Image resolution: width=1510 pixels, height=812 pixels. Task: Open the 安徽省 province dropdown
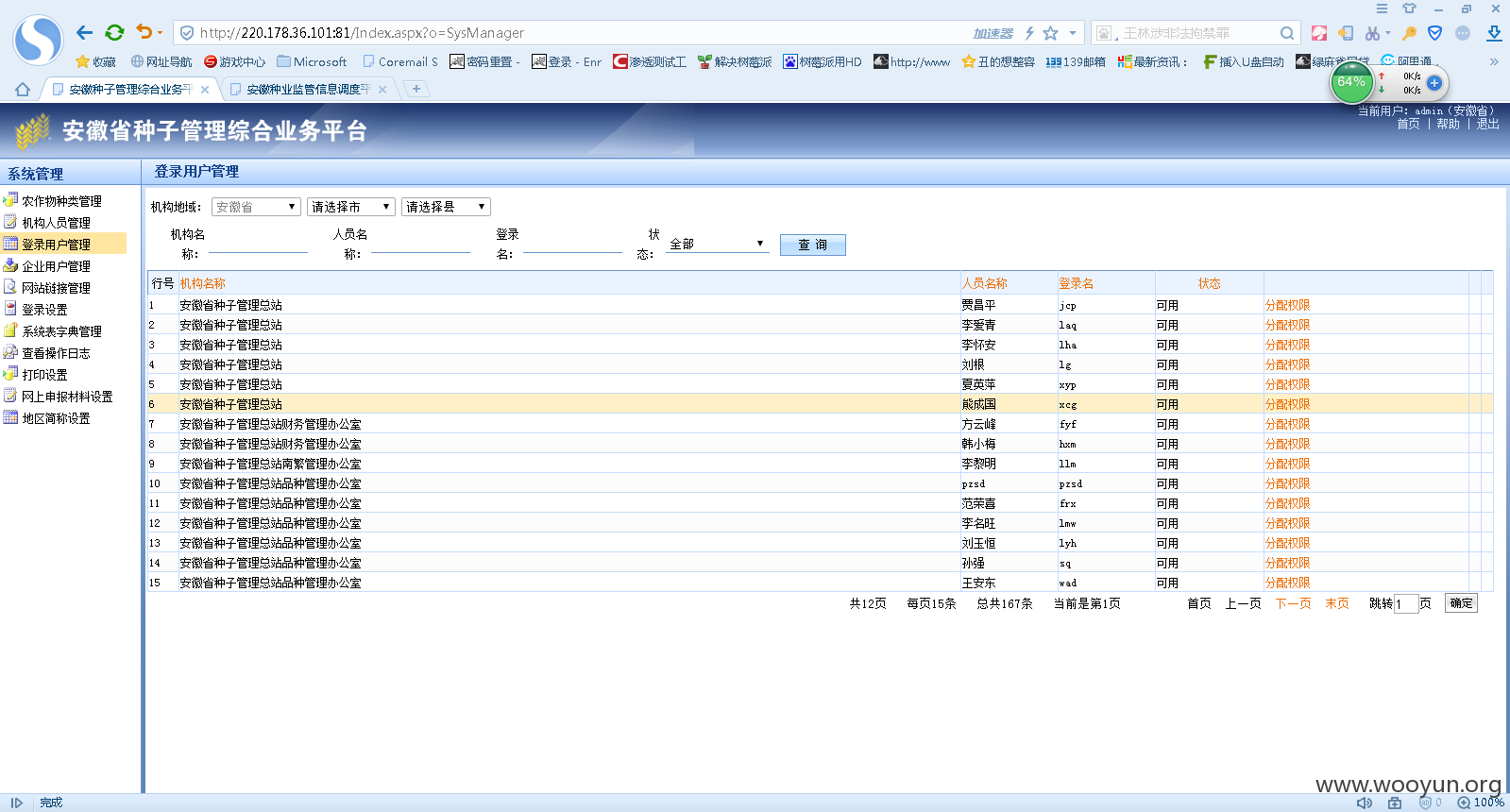point(256,207)
